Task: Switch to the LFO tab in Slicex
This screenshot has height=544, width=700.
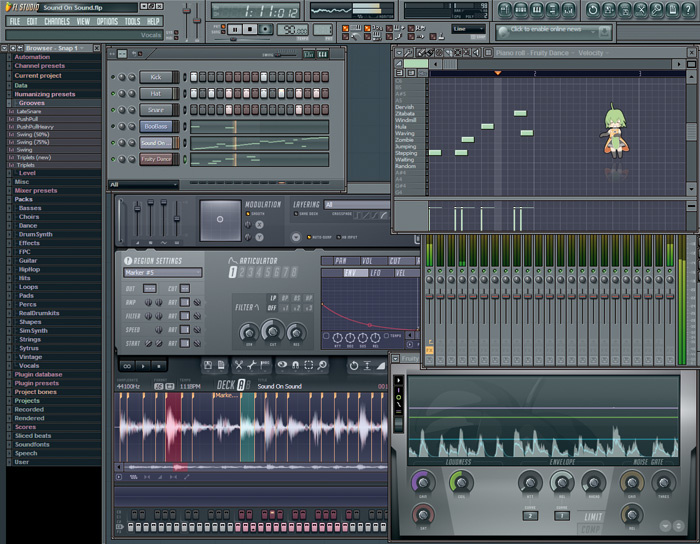Action: 375,273
